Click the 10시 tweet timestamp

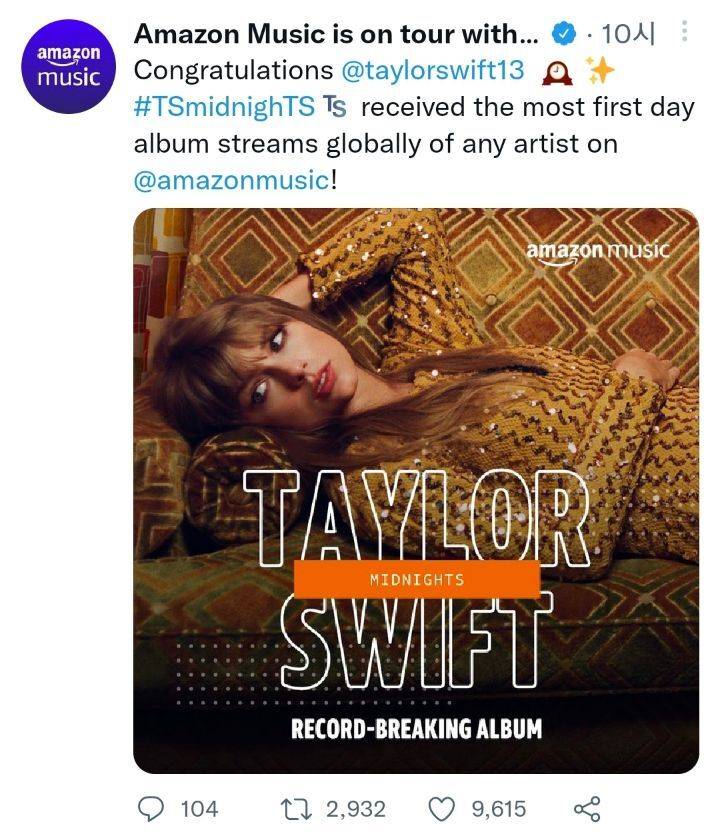[x=630, y=34]
